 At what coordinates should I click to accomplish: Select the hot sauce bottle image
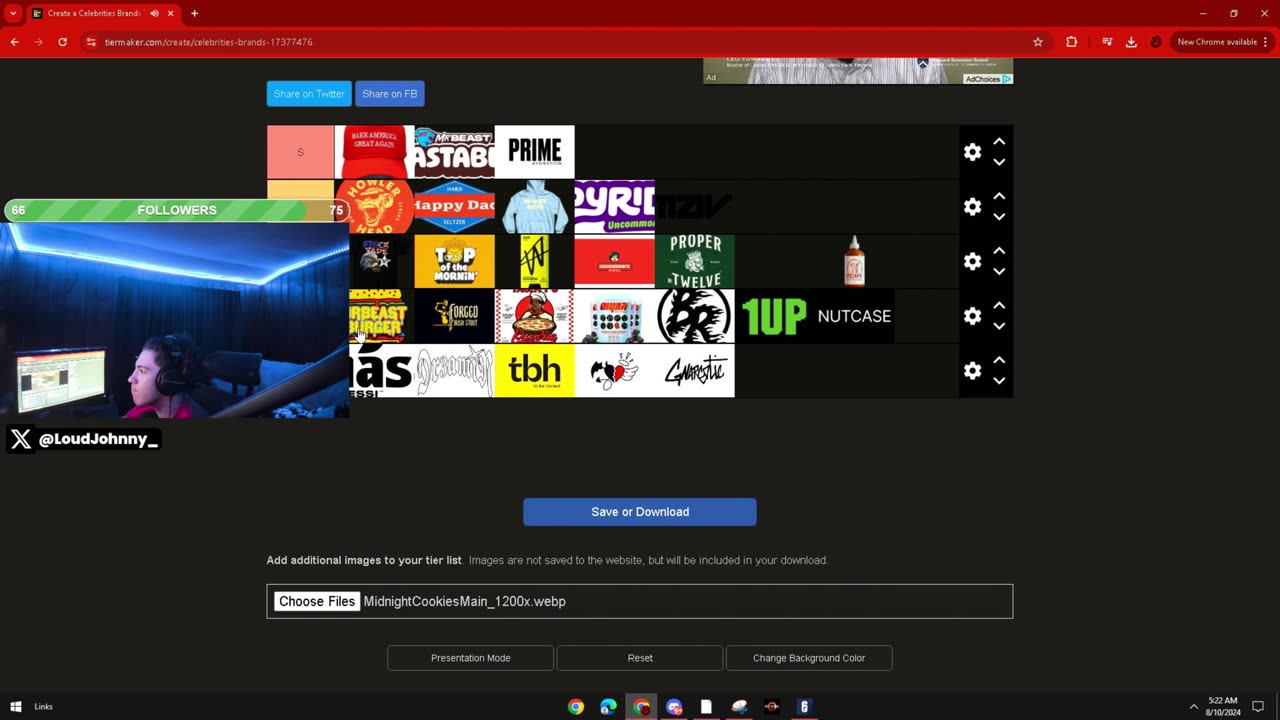tap(854, 261)
